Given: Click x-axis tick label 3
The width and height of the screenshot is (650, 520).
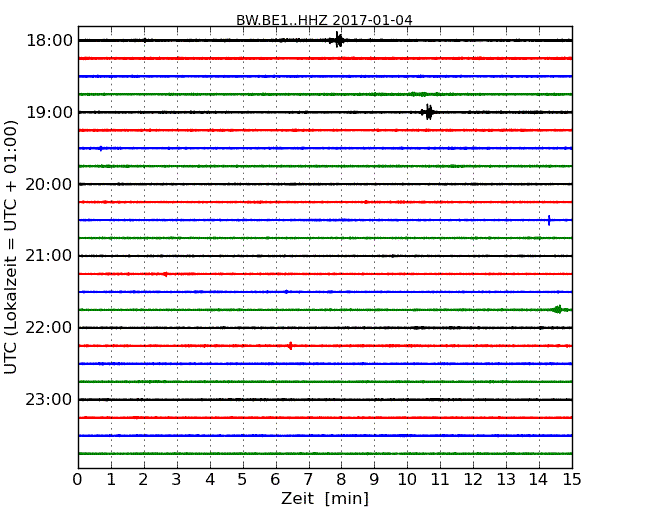Looking at the screenshot, I should (x=177, y=479).
